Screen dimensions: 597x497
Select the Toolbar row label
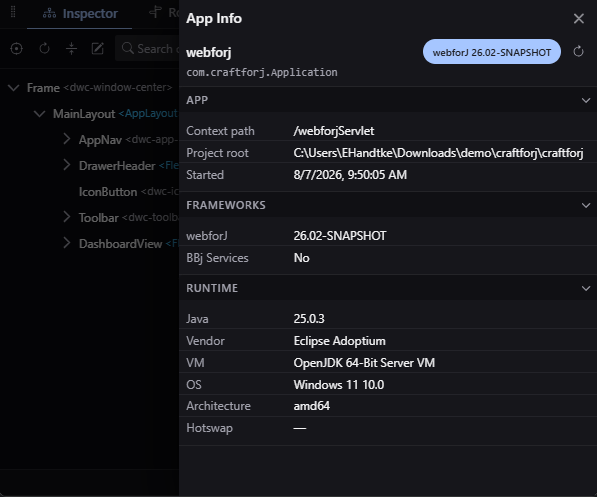tap(99, 217)
